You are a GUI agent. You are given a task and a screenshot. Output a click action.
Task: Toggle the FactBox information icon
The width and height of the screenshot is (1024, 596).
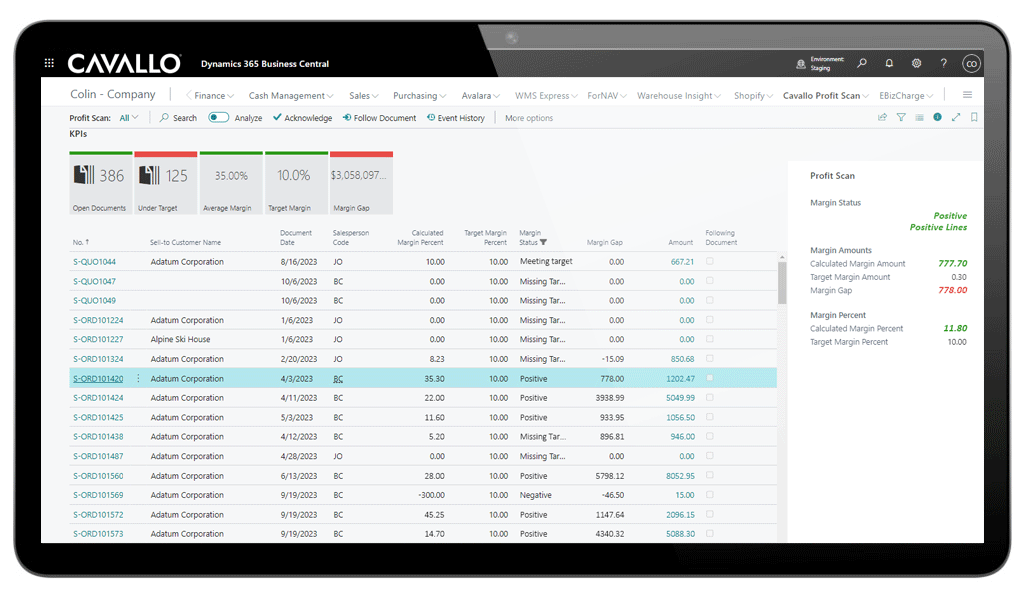(937, 118)
